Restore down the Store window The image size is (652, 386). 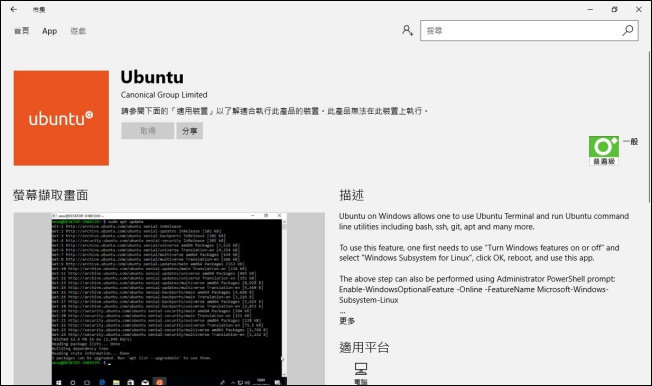pyautogui.click(x=615, y=9)
